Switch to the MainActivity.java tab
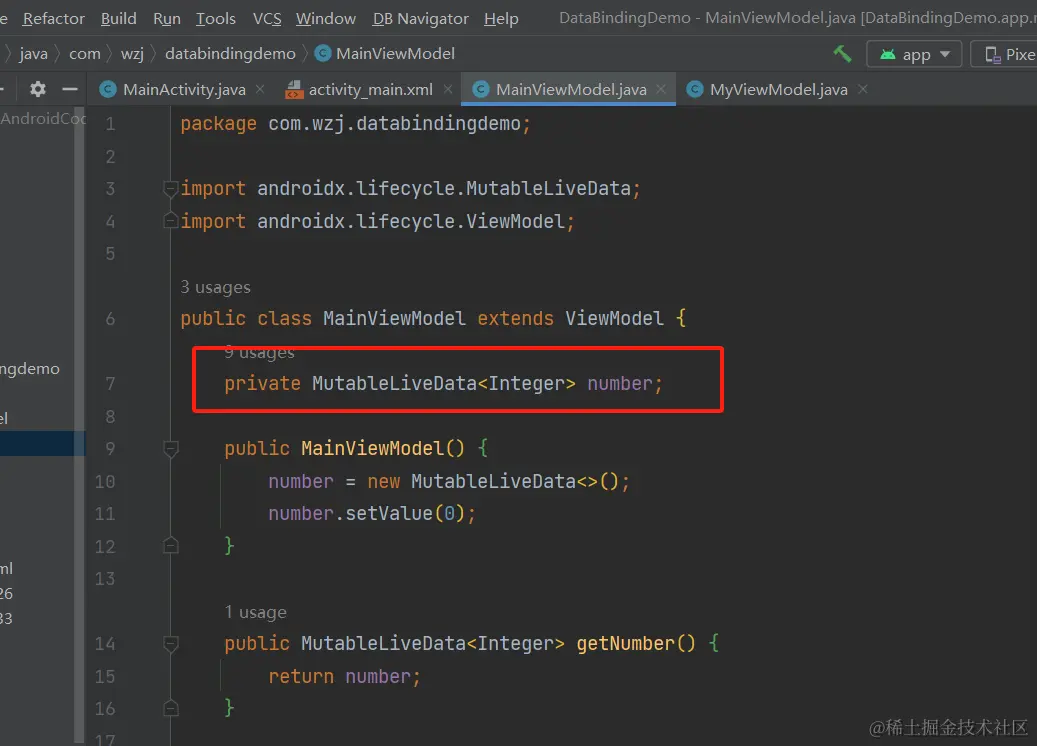The image size is (1037, 746). click(x=184, y=89)
